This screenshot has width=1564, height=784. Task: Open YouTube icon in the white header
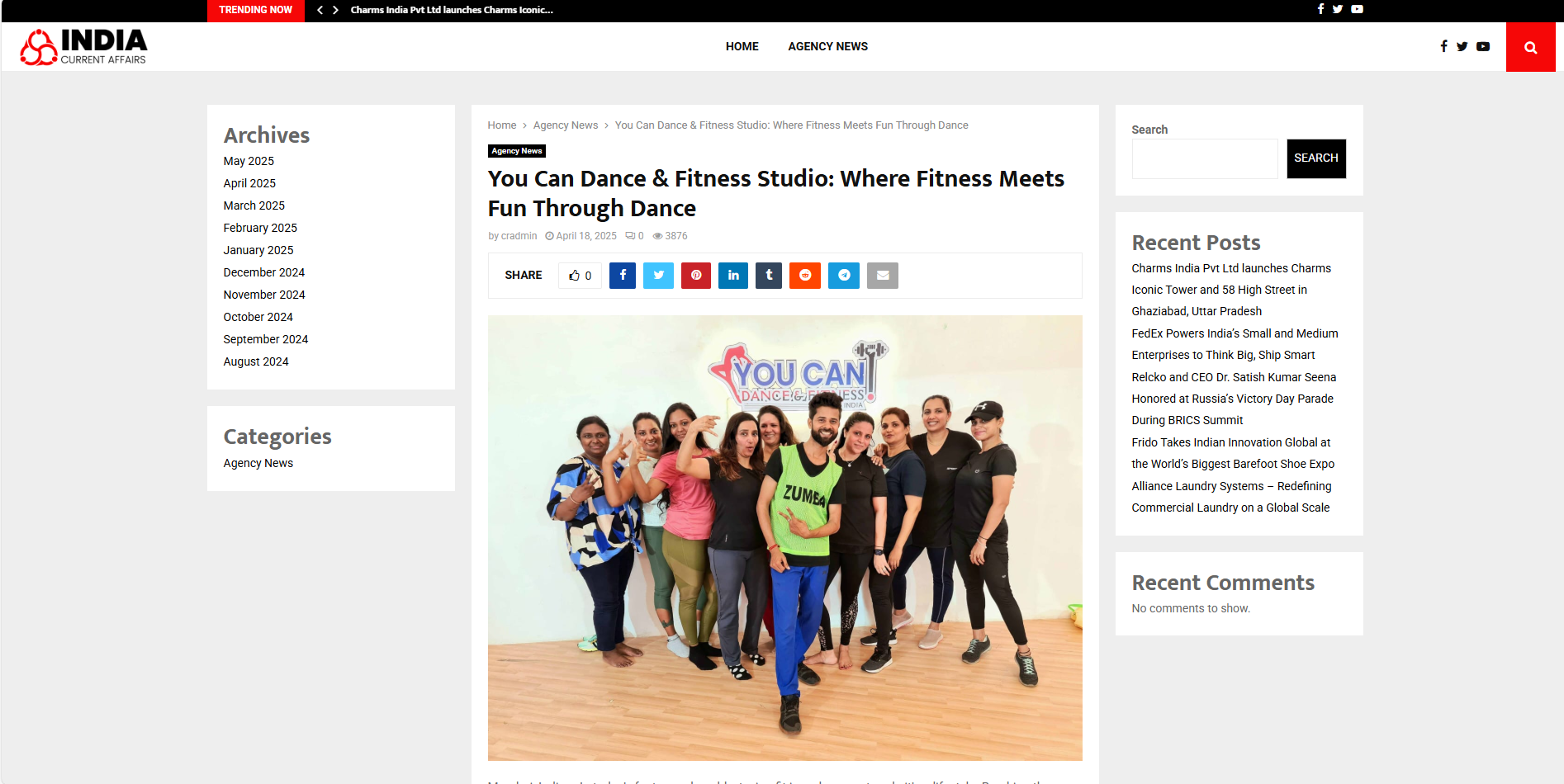point(1483,46)
